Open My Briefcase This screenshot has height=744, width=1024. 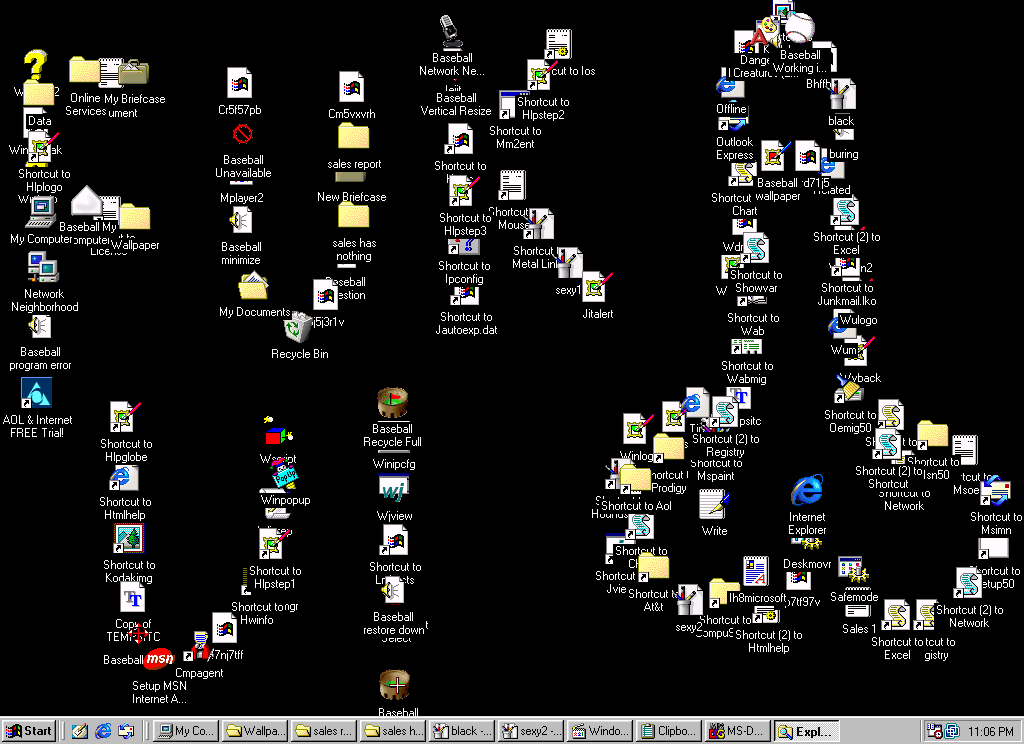[x=135, y=72]
